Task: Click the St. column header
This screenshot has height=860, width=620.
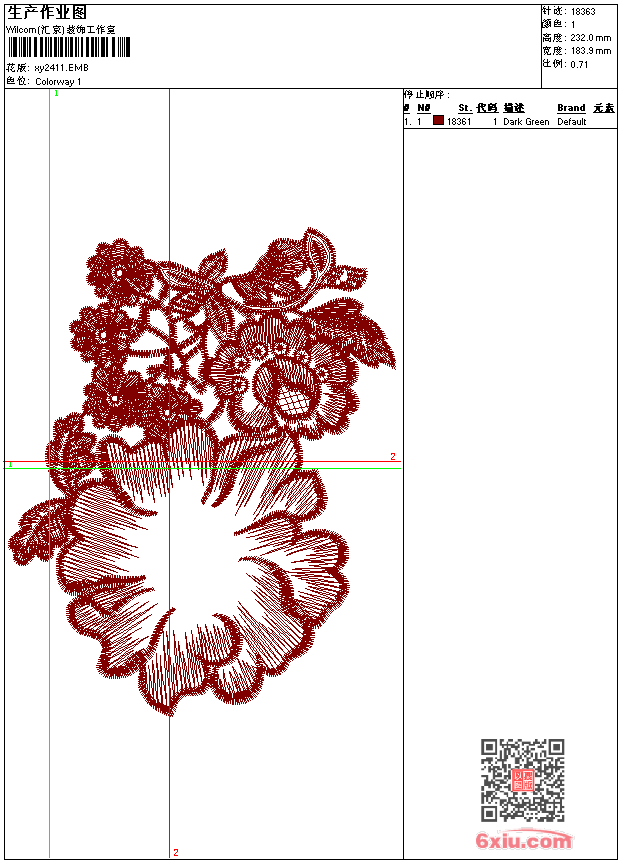Action: pos(465,108)
